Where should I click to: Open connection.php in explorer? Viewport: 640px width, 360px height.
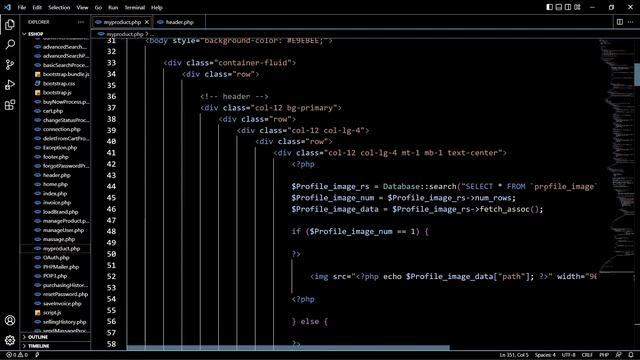[x=61, y=129]
